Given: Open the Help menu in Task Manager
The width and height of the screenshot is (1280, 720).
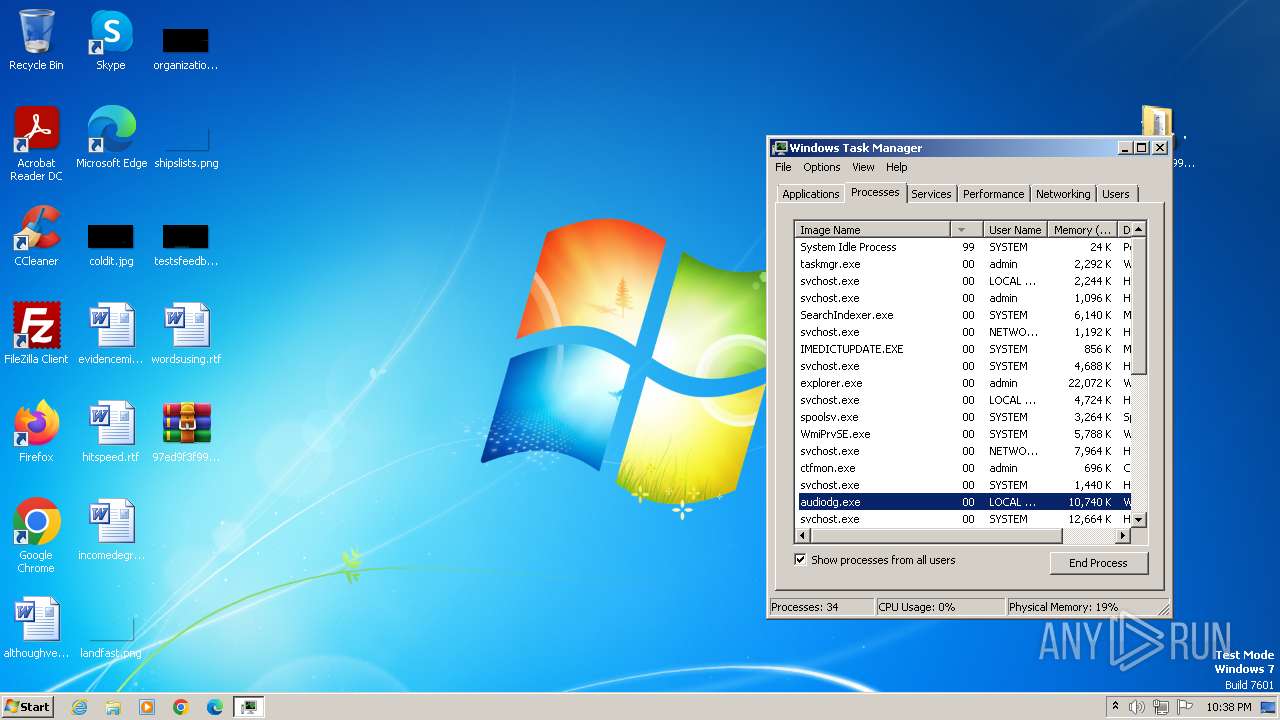Looking at the screenshot, I should (897, 167).
